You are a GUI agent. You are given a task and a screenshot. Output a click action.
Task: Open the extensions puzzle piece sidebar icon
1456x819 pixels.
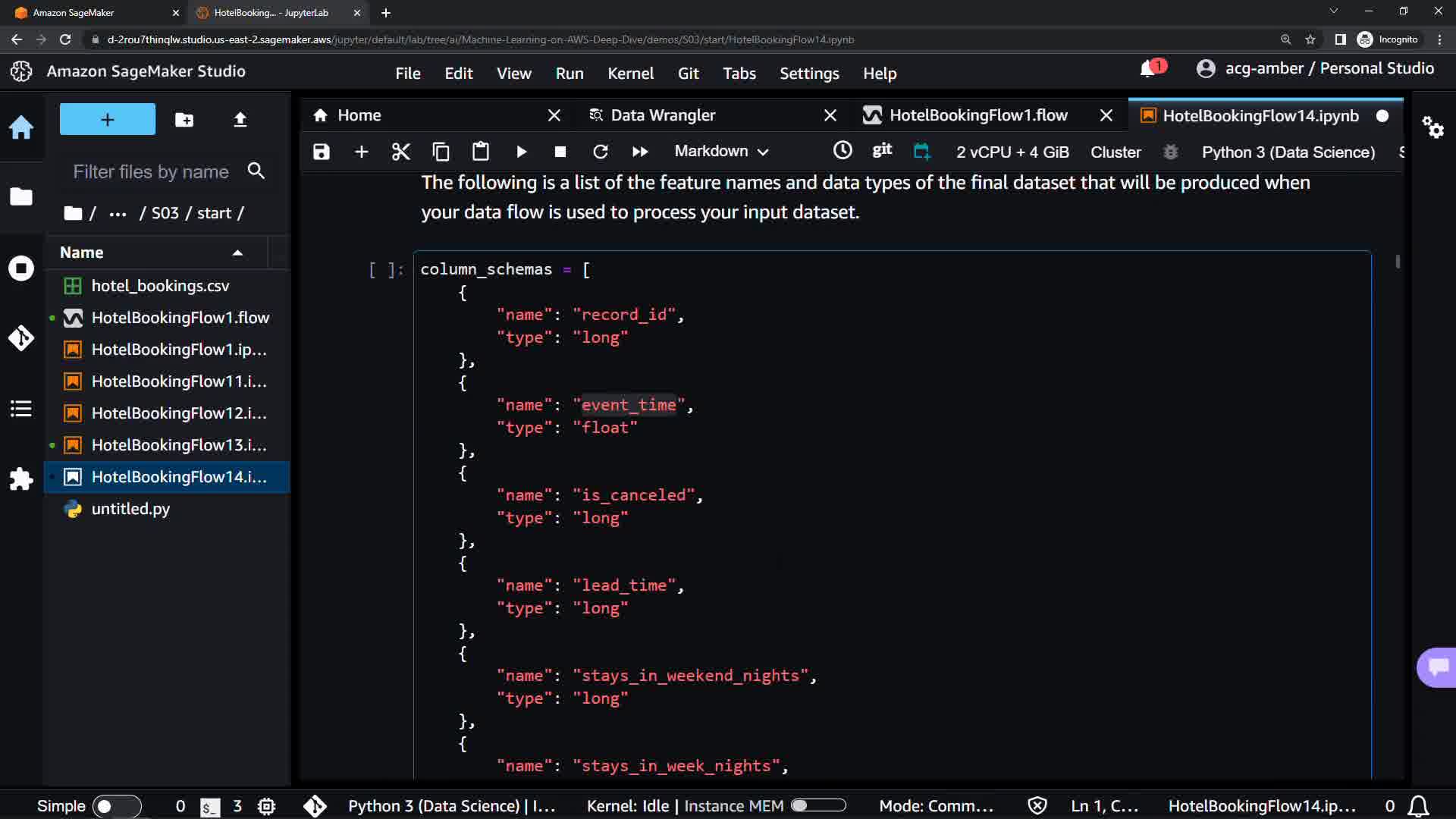coord(21,479)
